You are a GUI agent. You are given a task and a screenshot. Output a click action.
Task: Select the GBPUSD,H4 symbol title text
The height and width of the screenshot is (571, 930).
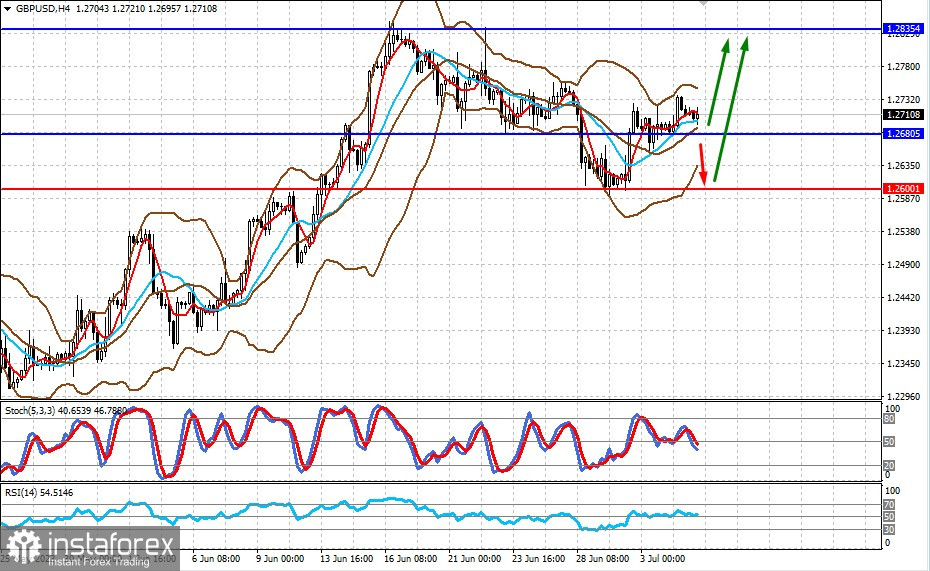[44, 9]
